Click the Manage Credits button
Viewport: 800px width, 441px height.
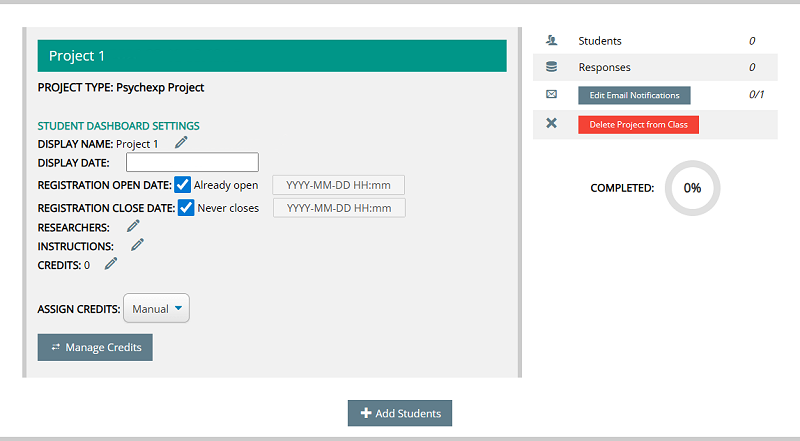pos(95,347)
